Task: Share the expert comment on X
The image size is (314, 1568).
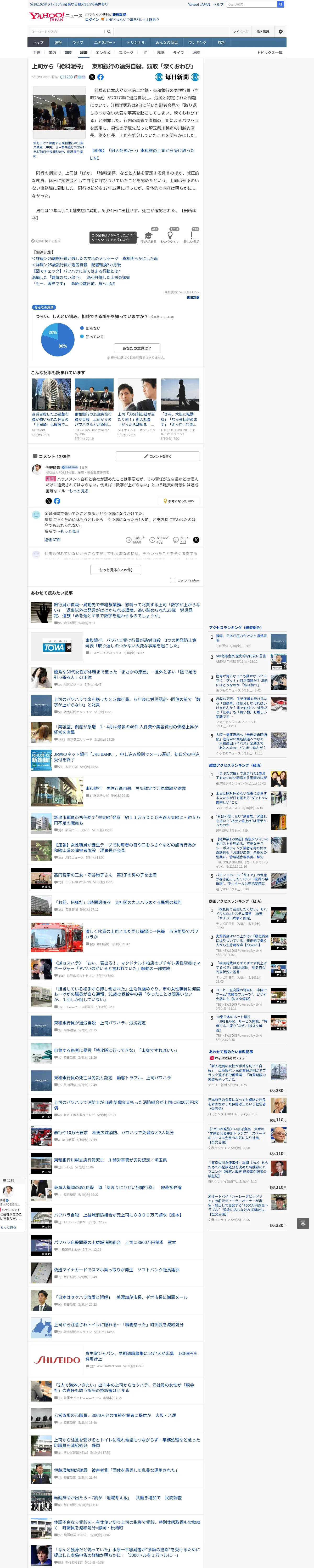Action: [x=48, y=501]
